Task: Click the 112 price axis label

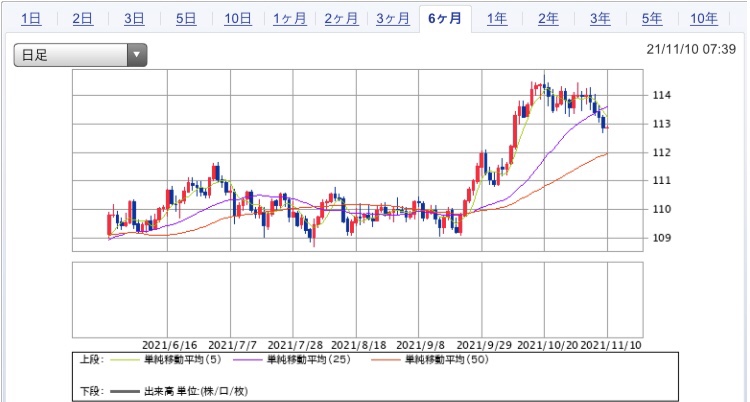Action: coord(662,153)
